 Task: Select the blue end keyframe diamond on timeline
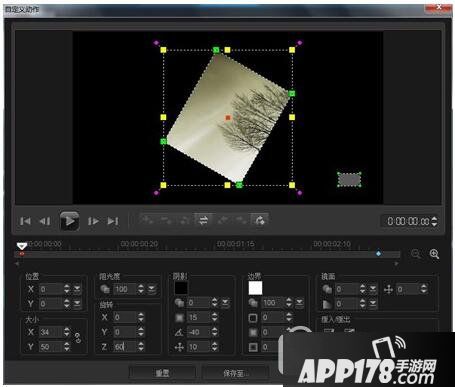tap(378, 254)
